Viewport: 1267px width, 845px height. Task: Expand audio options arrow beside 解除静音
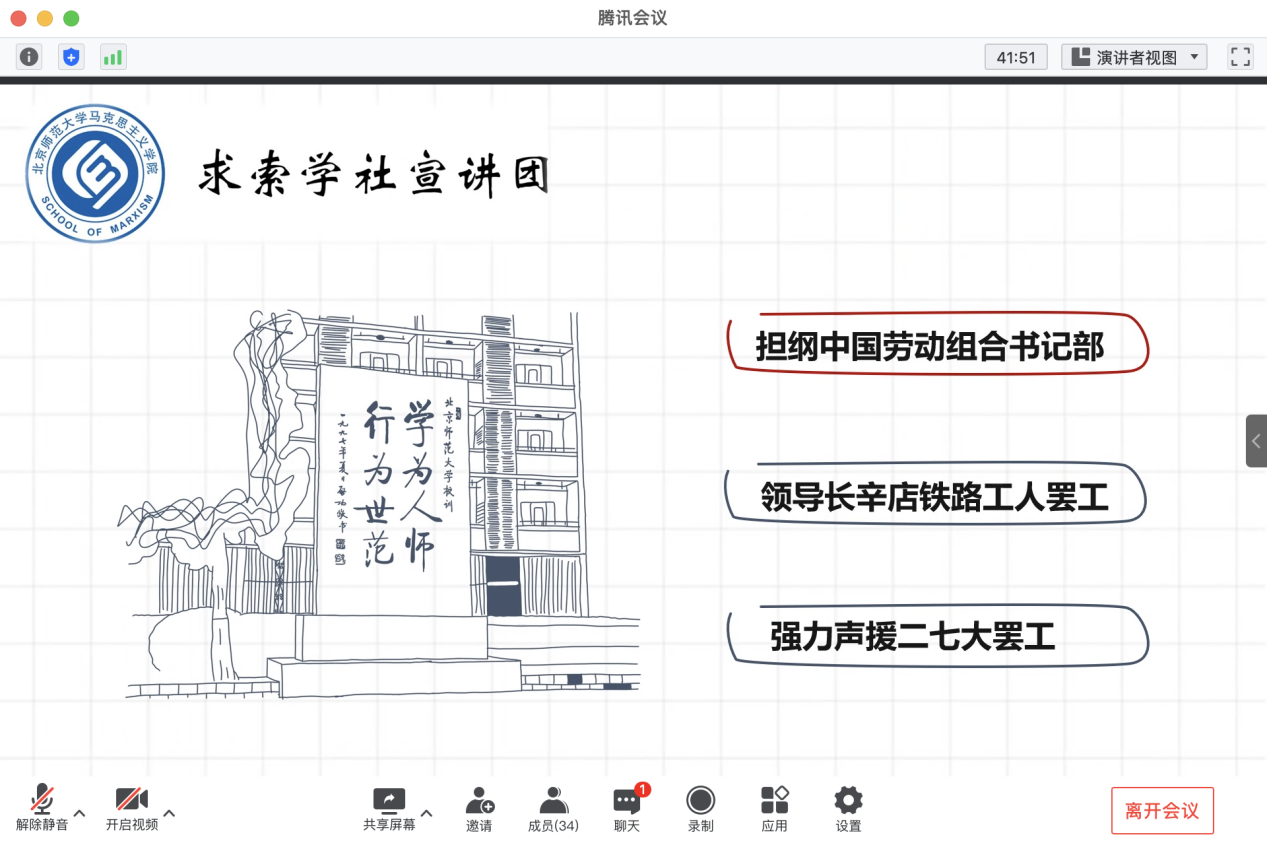pyautogui.click(x=80, y=812)
